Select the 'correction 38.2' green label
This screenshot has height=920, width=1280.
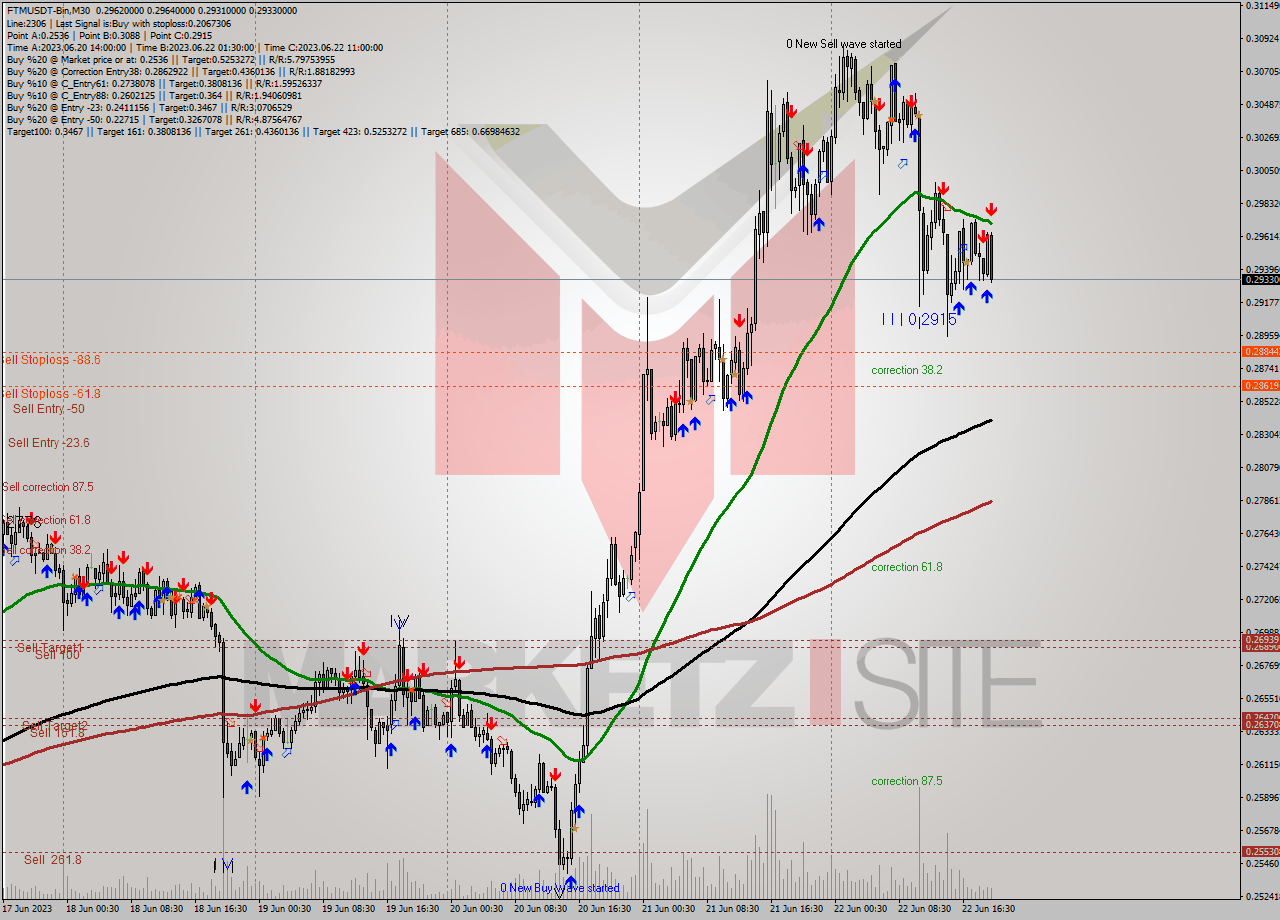[x=907, y=370]
